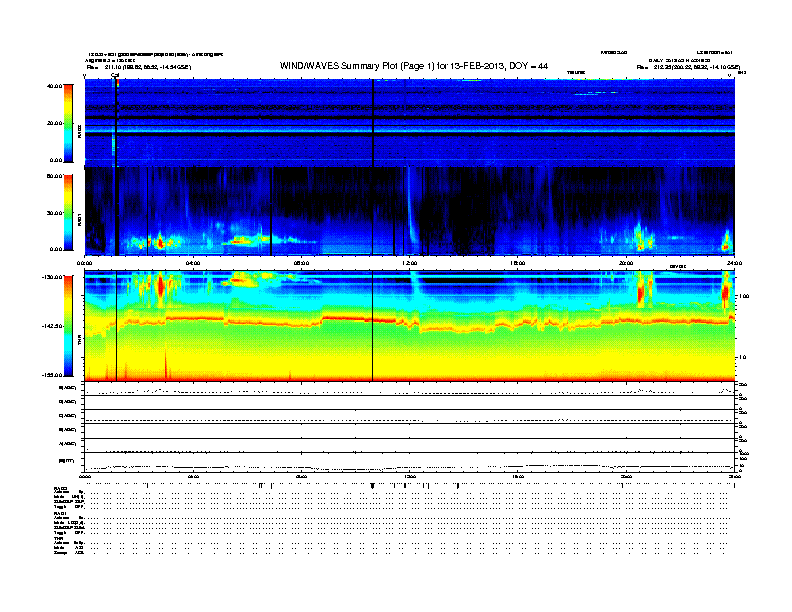This screenshot has width=792, height=612.
Task: Click the 20.00 label on RAD2 scale
Action: click(x=54, y=123)
